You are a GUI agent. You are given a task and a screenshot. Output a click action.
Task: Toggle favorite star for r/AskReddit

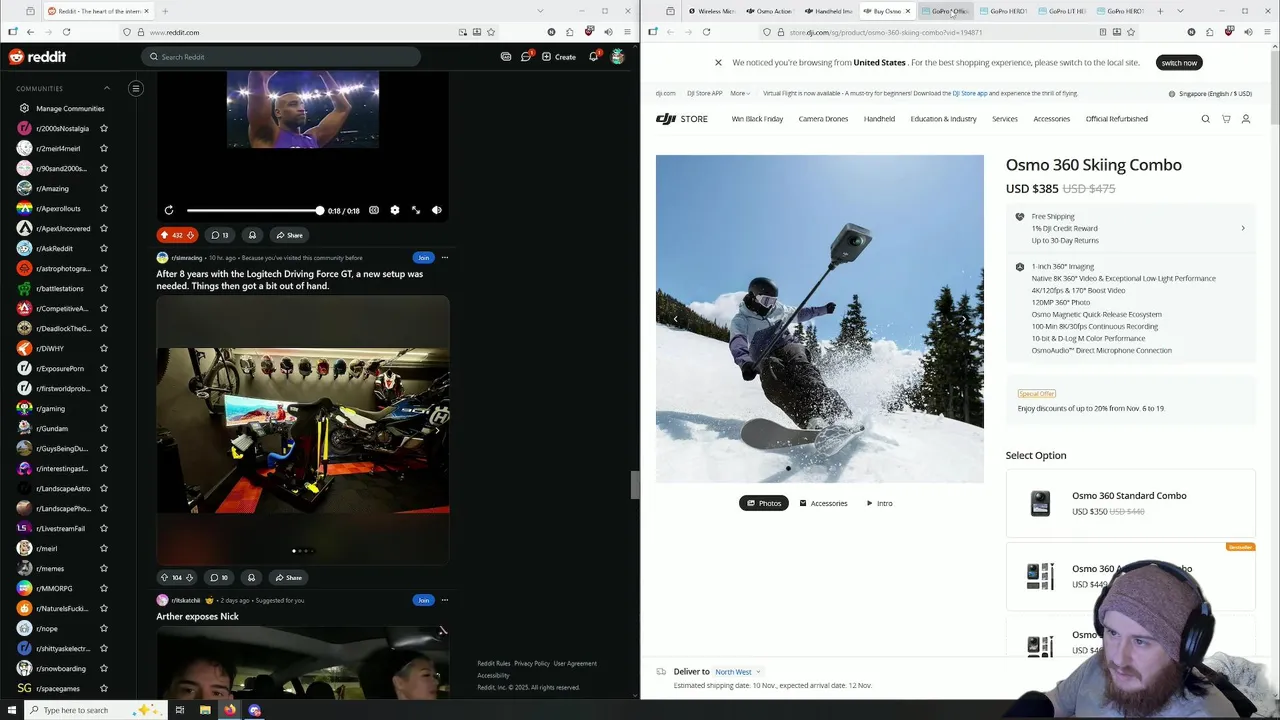point(104,248)
